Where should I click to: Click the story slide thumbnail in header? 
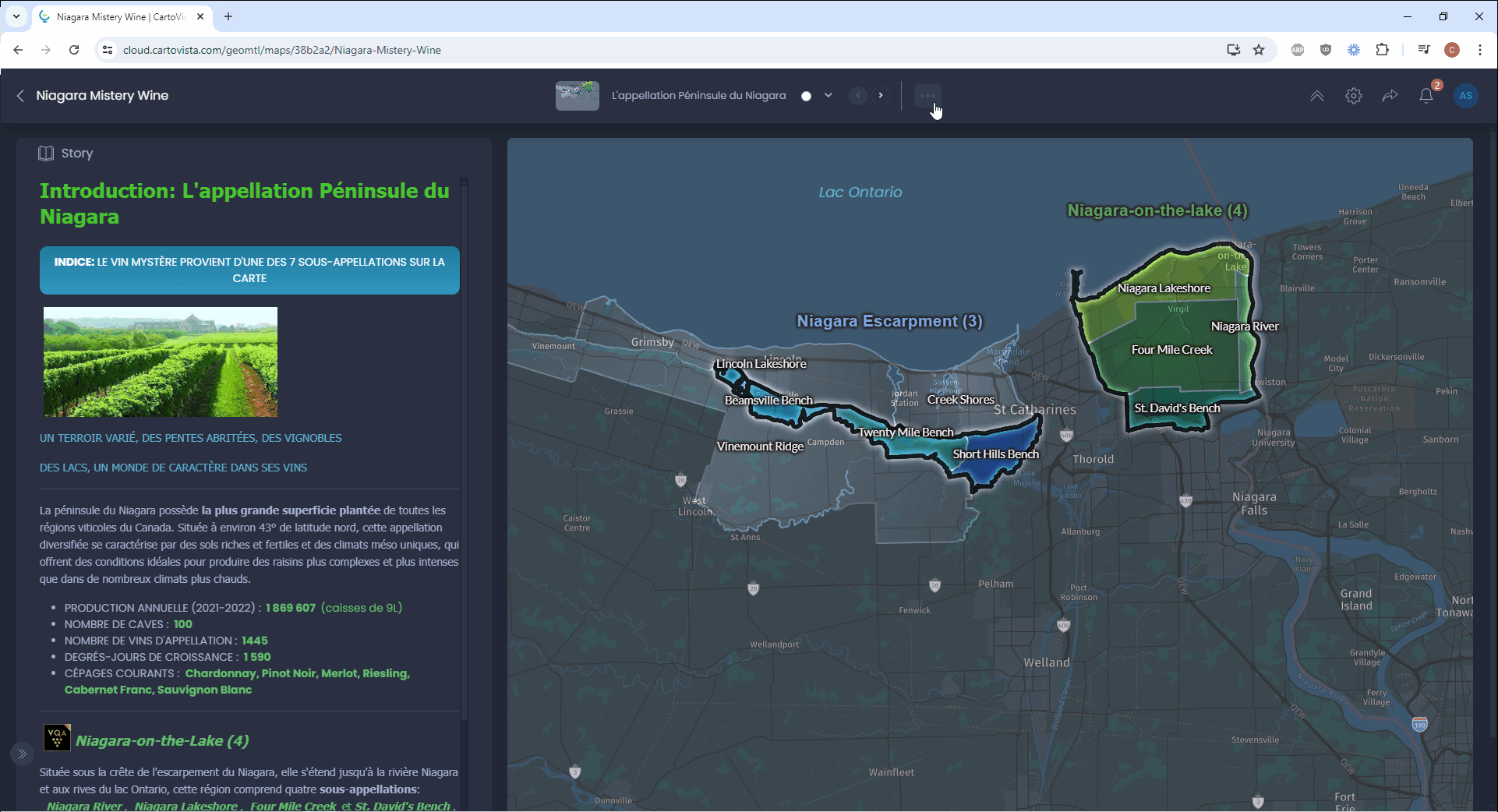577,95
